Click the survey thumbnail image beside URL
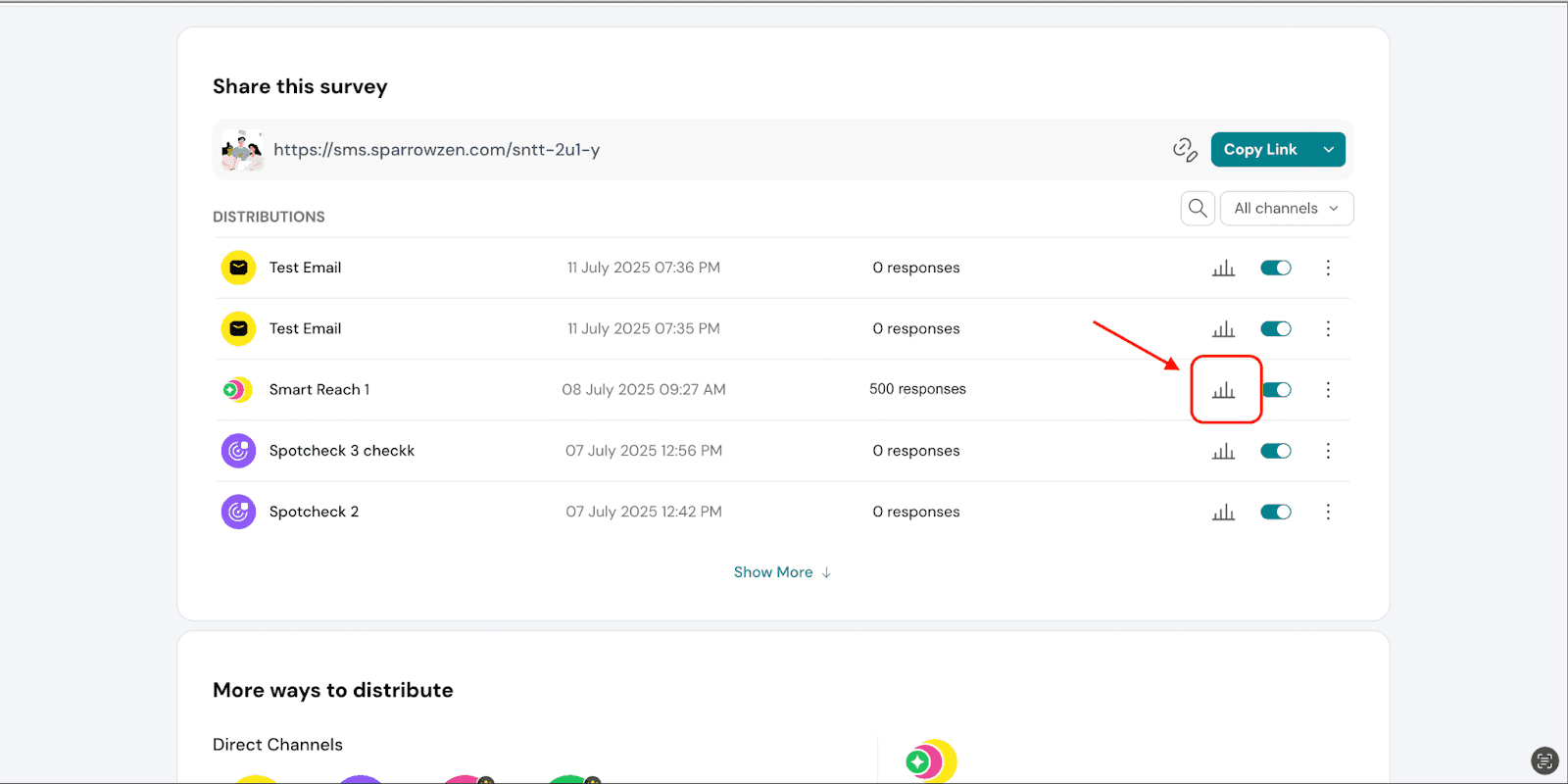The height and width of the screenshot is (784, 1568). (241, 150)
